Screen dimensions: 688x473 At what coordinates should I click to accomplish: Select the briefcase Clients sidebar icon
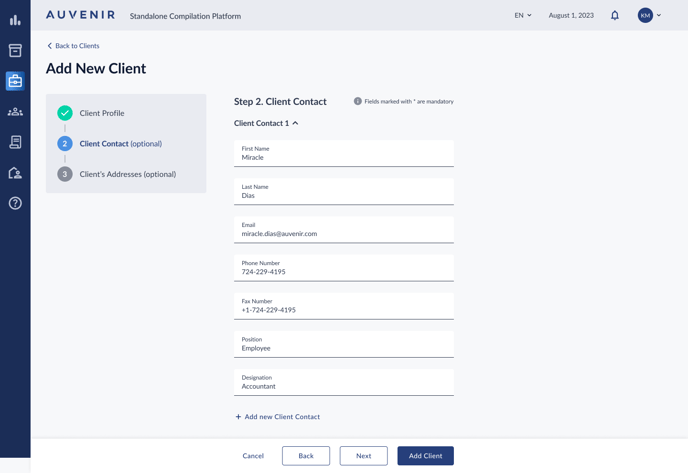[x=15, y=81]
